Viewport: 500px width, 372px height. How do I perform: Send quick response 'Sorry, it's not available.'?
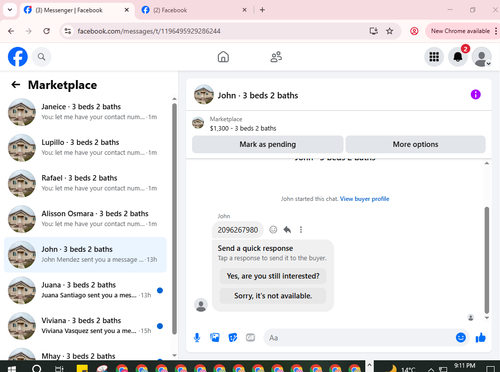coord(273,296)
